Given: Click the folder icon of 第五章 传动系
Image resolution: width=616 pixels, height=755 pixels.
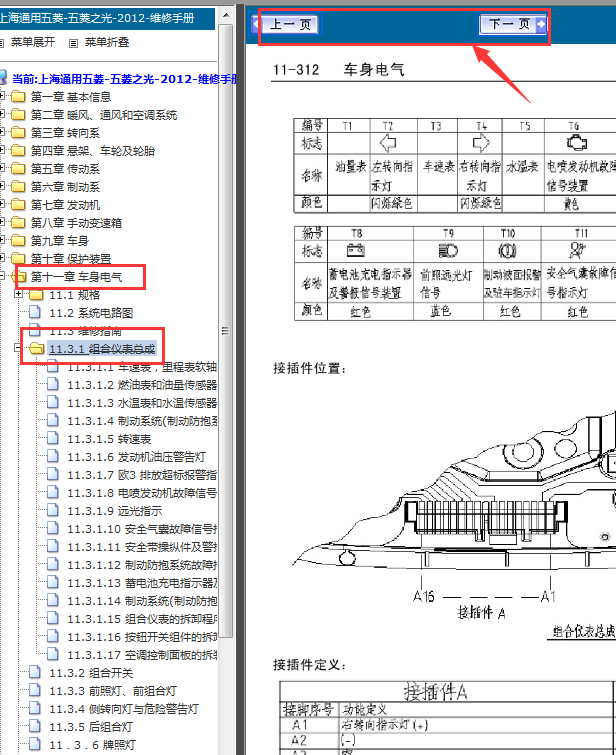Looking at the screenshot, I should coord(18,169).
